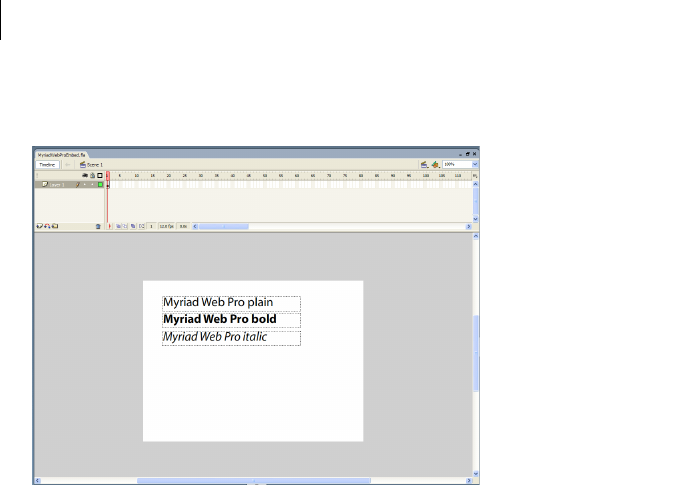Screen dimensions: 694x485
Task: Toggle the Onion Skin Outlines button
Action: tap(125, 226)
